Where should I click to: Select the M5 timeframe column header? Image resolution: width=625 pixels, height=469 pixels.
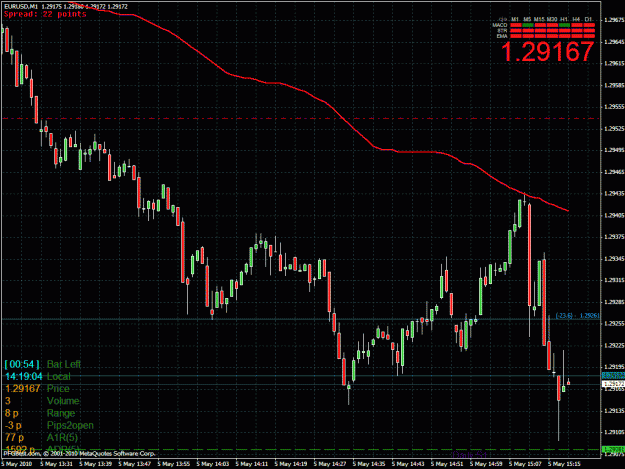[x=527, y=19]
